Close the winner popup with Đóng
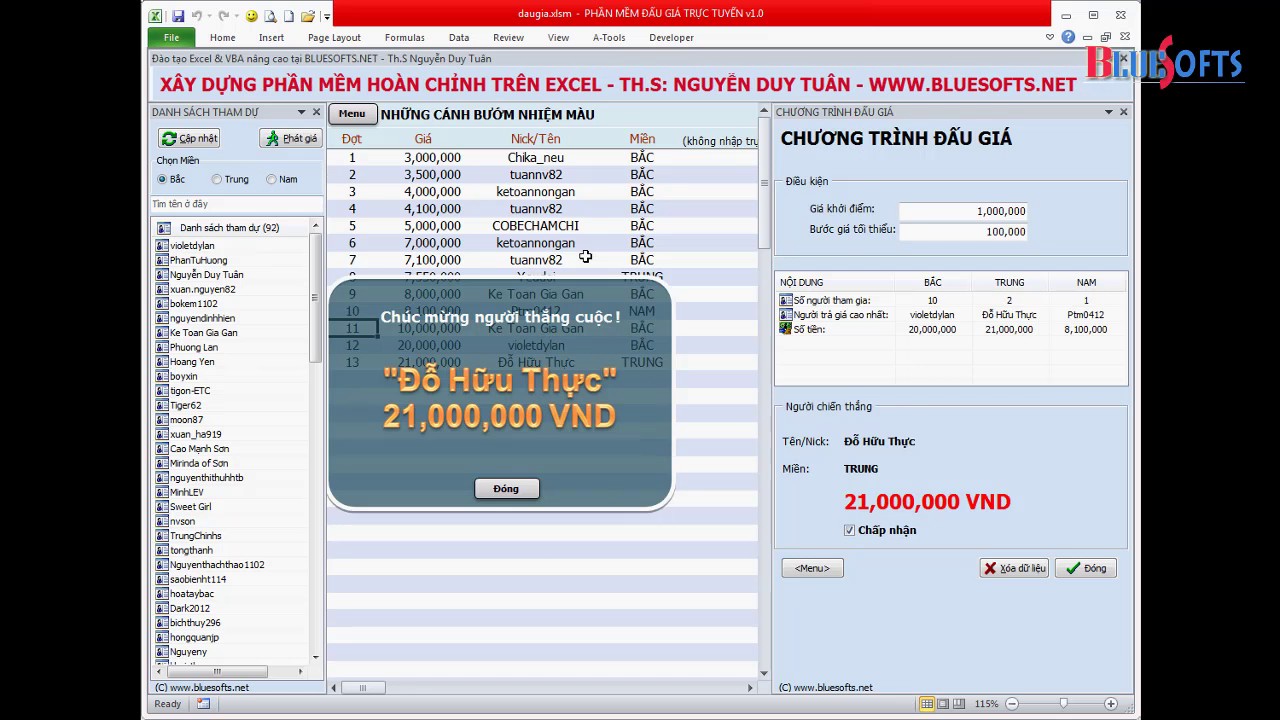The image size is (1280, 720). point(506,488)
